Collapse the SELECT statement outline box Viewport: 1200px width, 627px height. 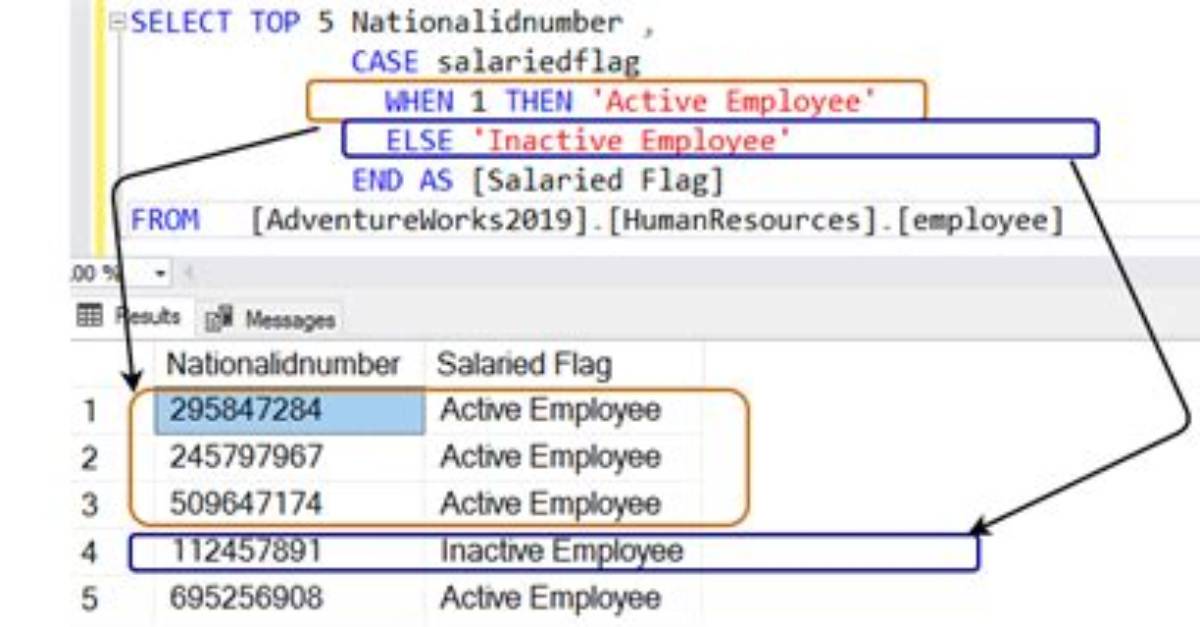tap(118, 22)
